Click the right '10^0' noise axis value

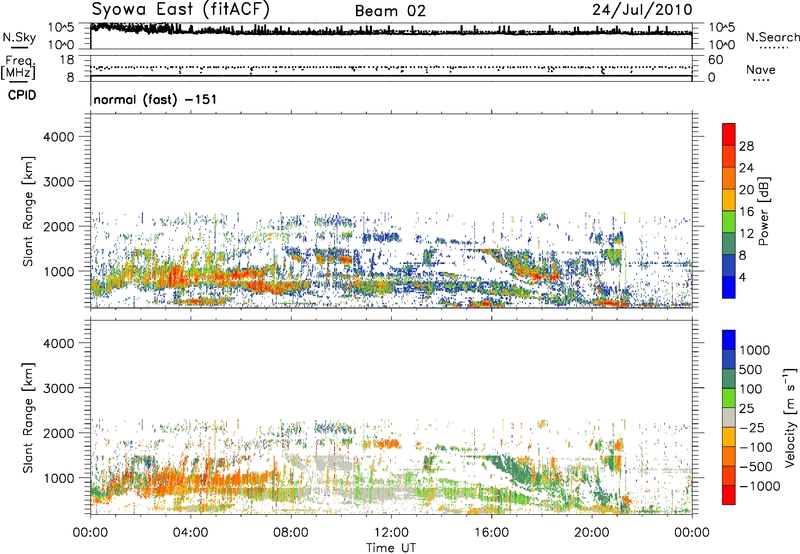tap(721, 45)
